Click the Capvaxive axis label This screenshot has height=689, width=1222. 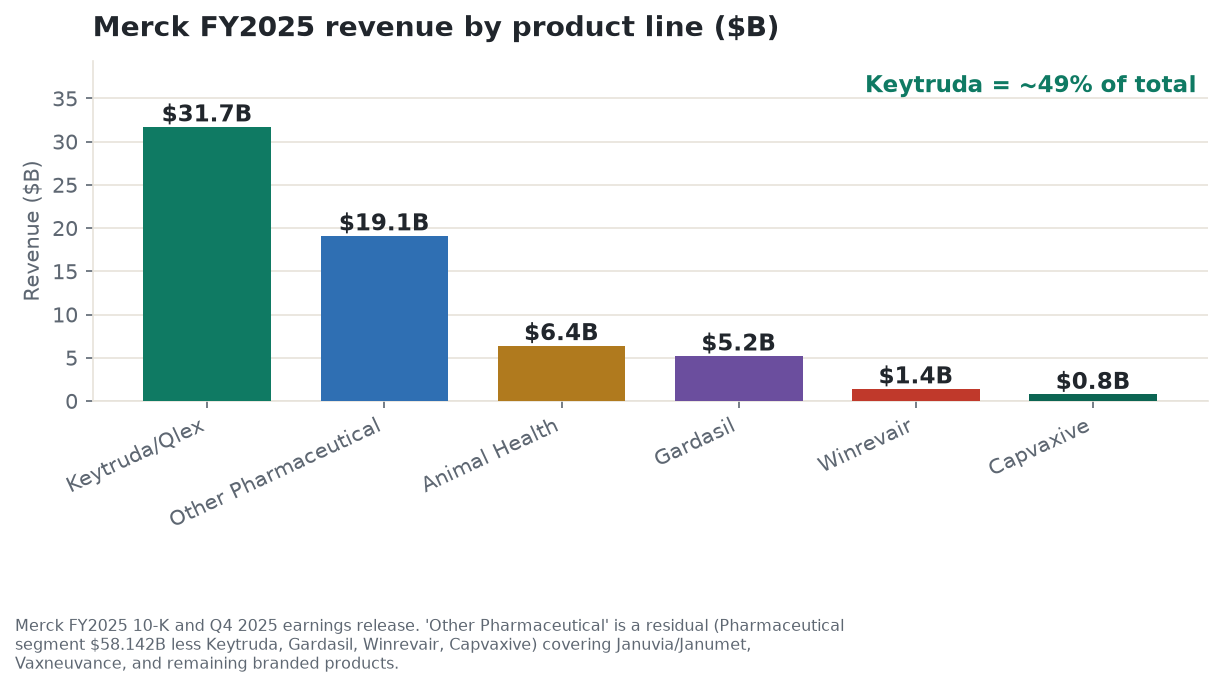[1039, 446]
